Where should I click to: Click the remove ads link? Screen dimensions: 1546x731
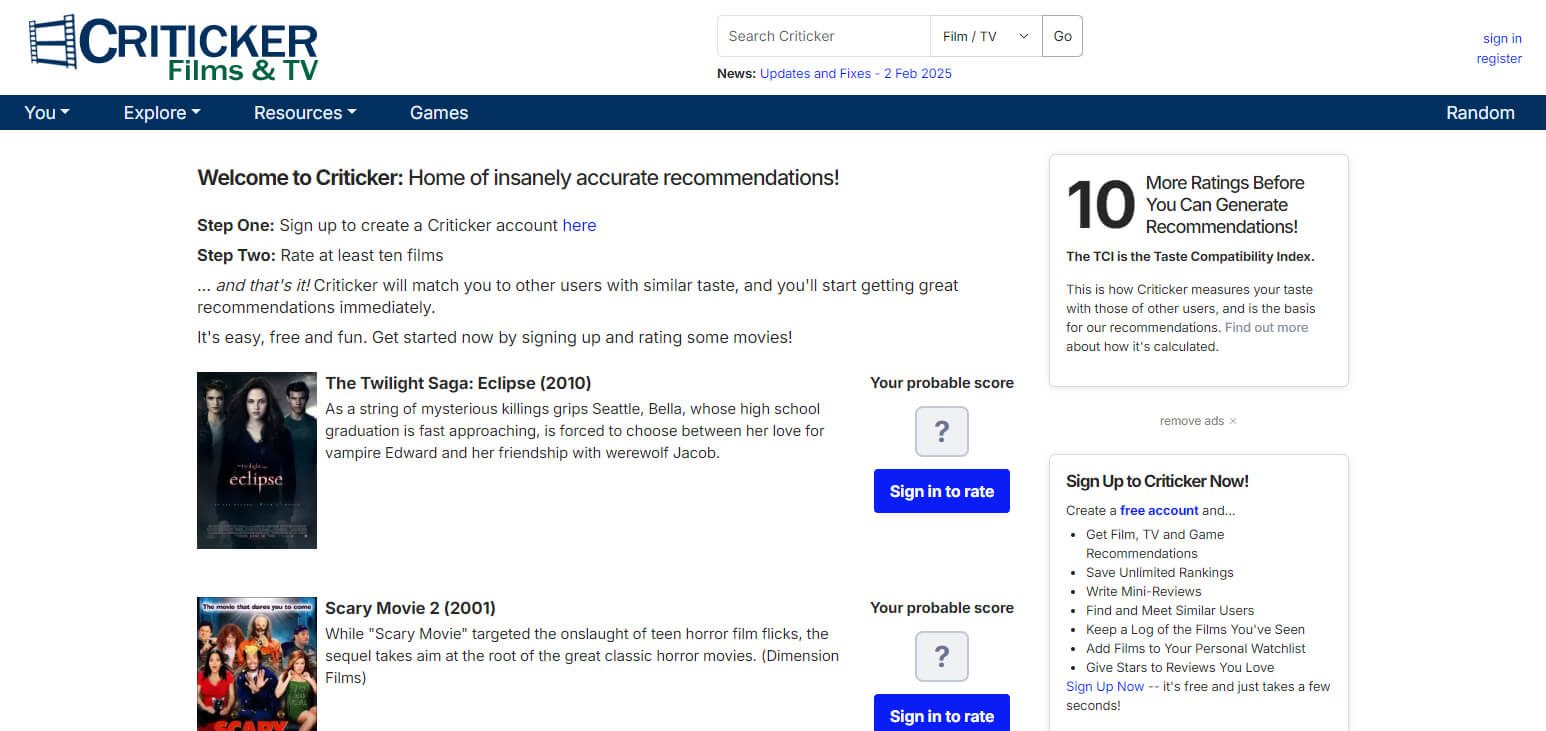pyautogui.click(x=1198, y=421)
